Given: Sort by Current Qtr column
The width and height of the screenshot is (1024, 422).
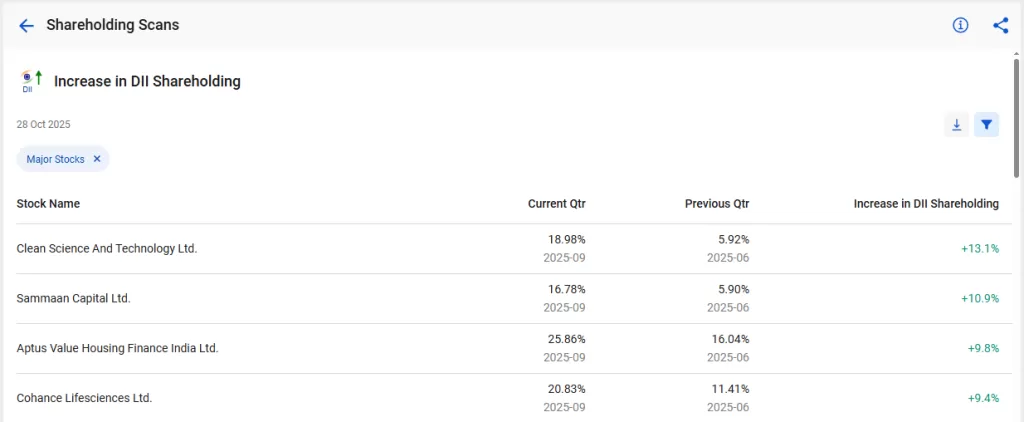Looking at the screenshot, I should pos(556,204).
